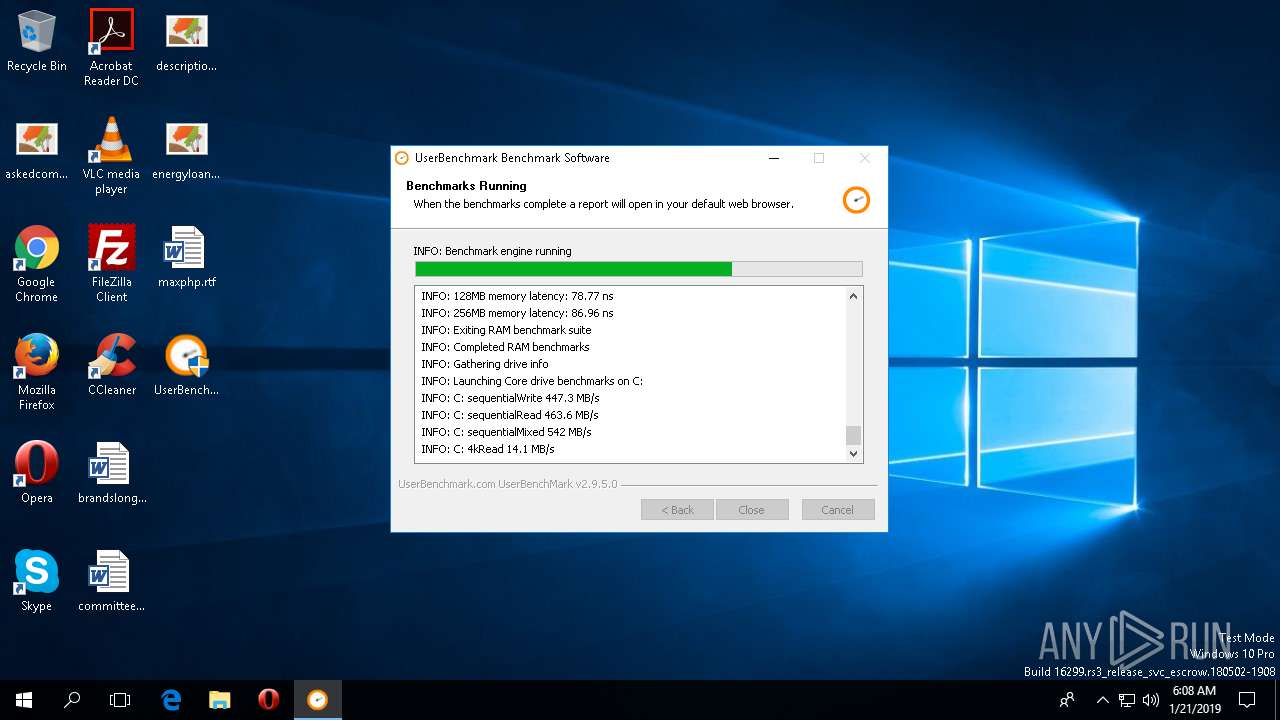Select log line 'C: 4kRead 14.1 MB/s'
The height and width of the screenshot is (720, 1280).
coord(487,449)
